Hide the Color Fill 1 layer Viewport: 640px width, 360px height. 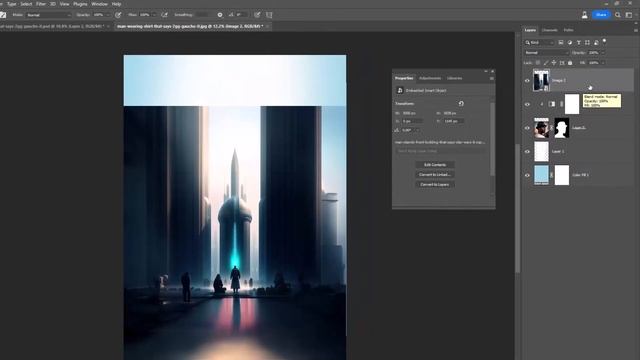coord(527,175)
